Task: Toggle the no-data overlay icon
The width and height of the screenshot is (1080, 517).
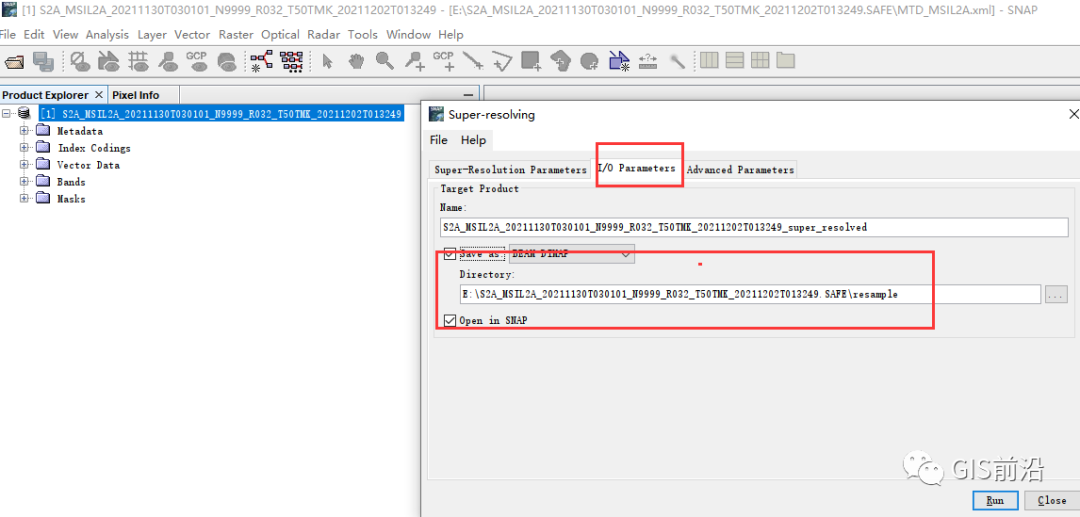Action: pos(81,61)
